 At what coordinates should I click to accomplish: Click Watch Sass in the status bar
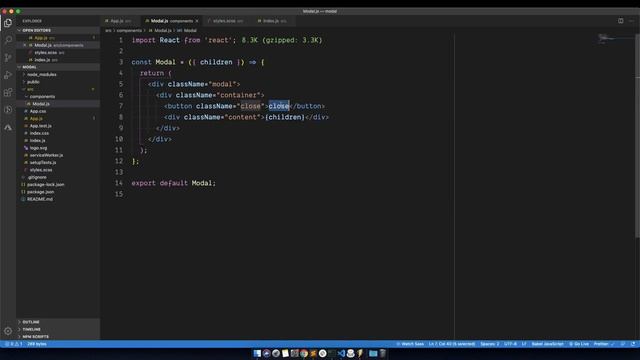(x=410, y=344)
